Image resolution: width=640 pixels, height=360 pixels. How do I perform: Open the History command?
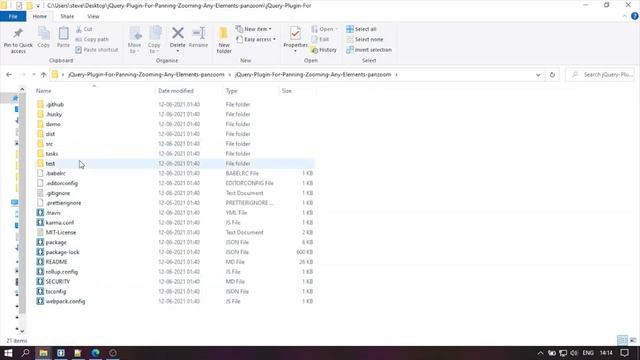(324, 50)
